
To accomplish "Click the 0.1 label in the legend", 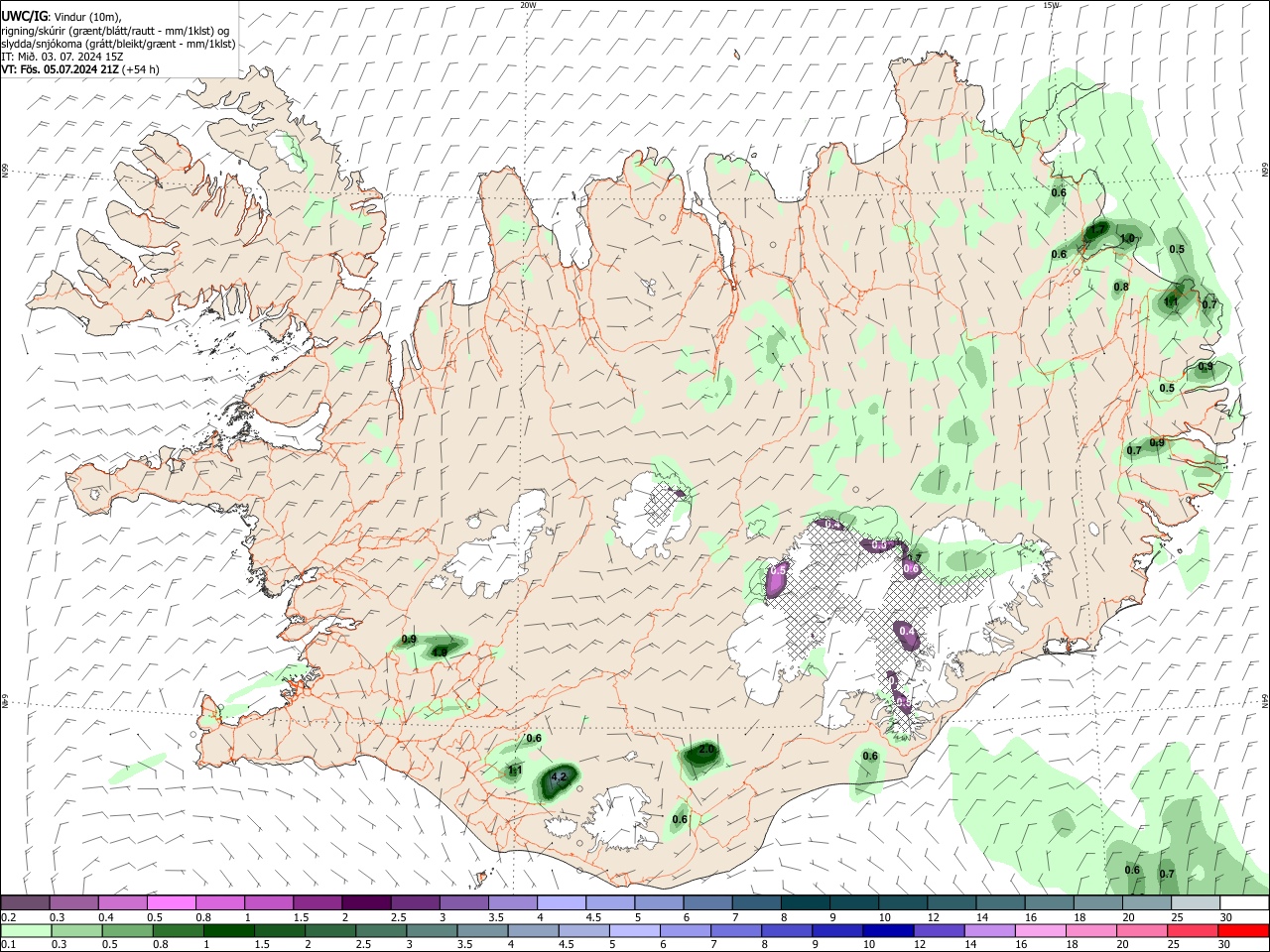I will tap(8, 945).
